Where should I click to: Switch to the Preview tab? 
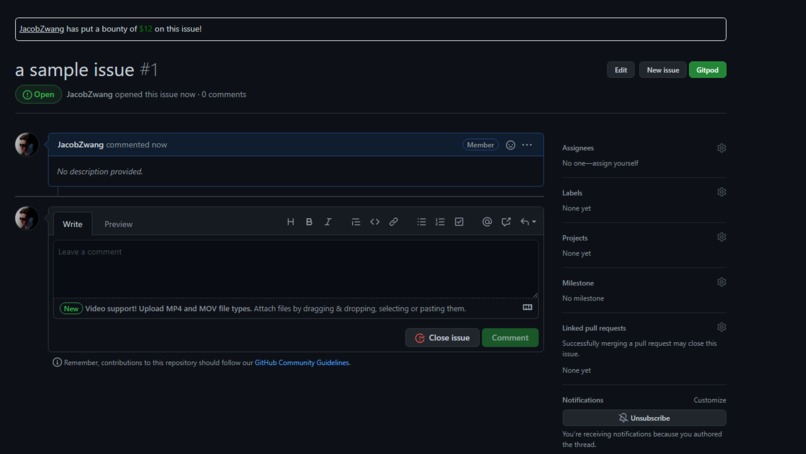click(118, 224)
